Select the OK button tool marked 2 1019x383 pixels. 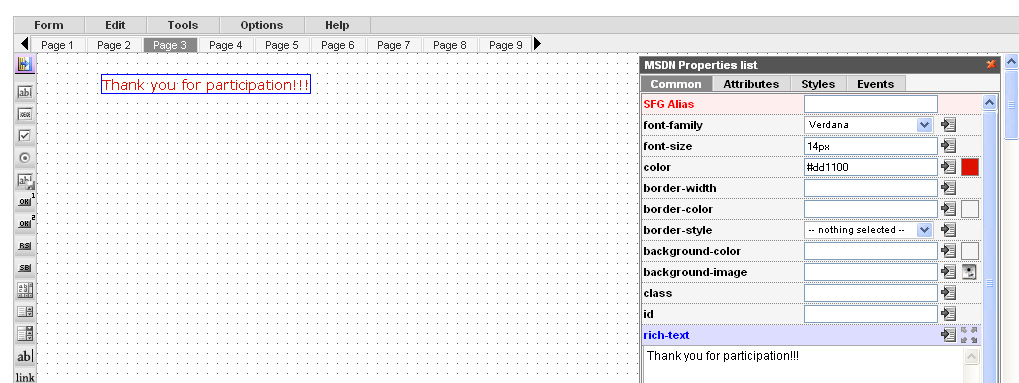(25, 223)
